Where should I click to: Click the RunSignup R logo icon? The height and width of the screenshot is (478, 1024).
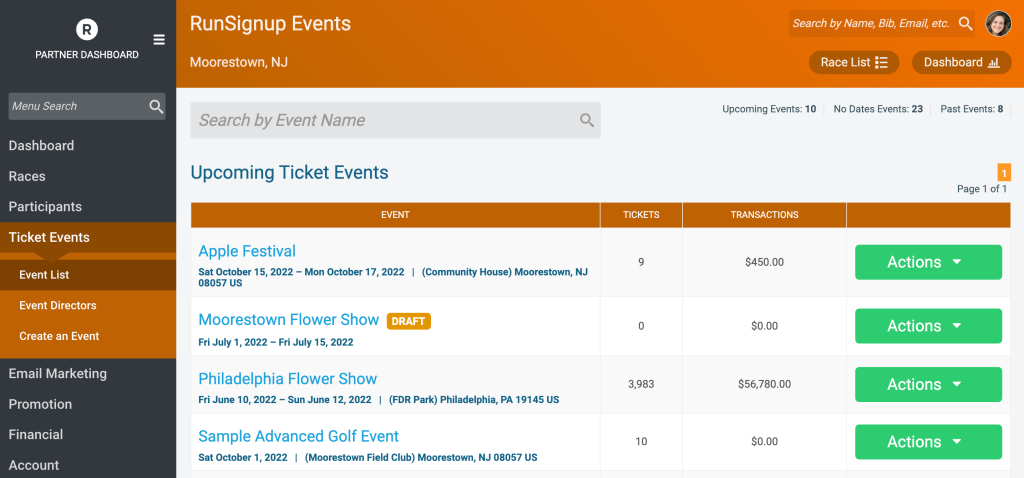point(87,29)
